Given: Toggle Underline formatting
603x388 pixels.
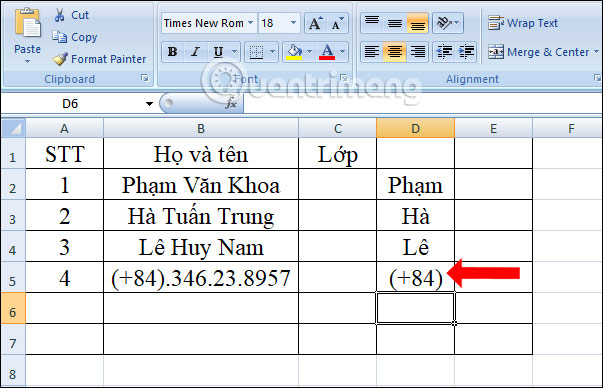Looking at the screenshot, I should (x=218, y=52).
